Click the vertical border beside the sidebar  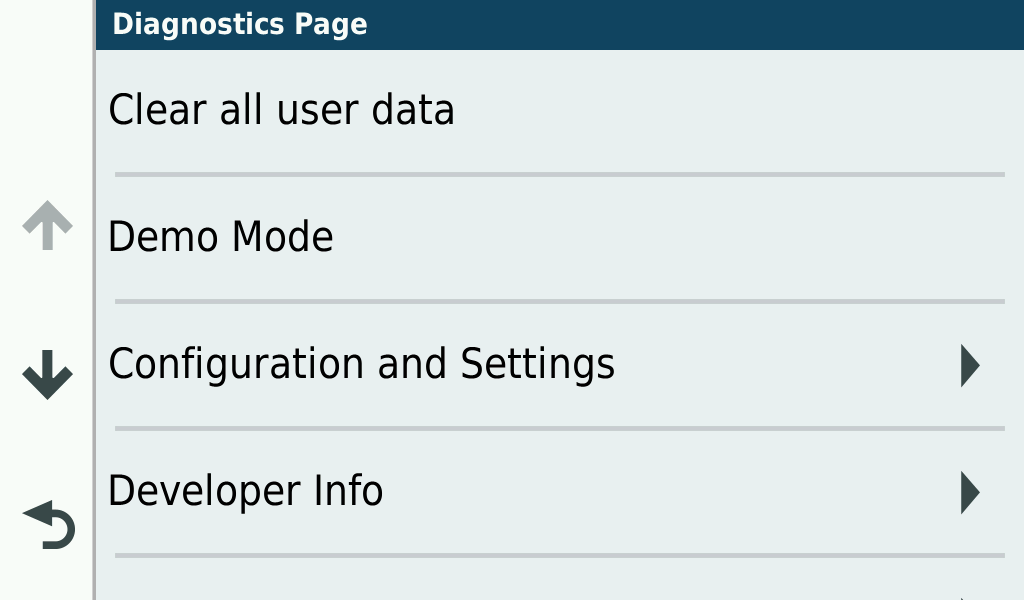click(x=94, y=300)
